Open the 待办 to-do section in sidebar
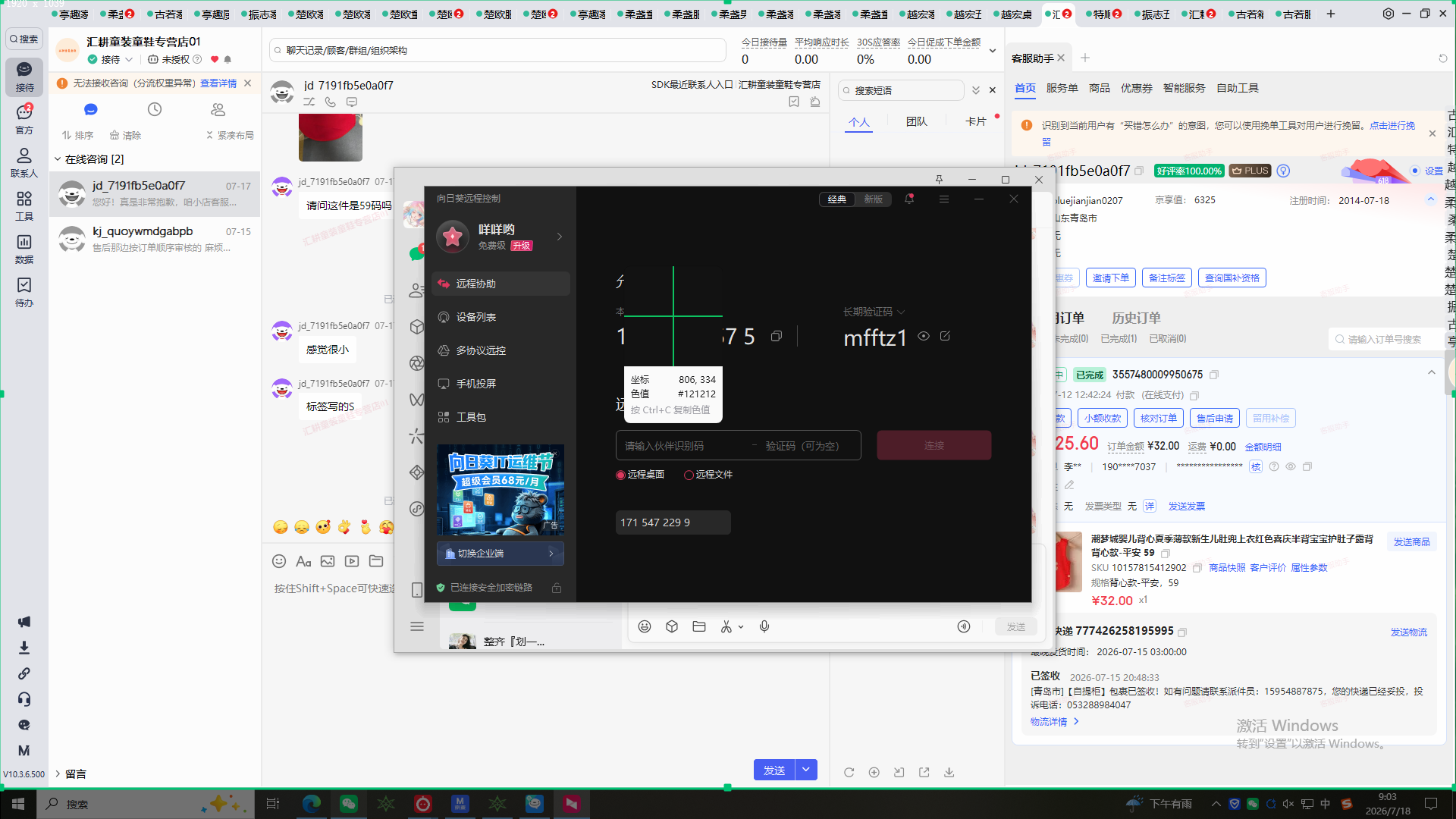The width and height of the screenshot is (1456, 819). pos(24,292)
